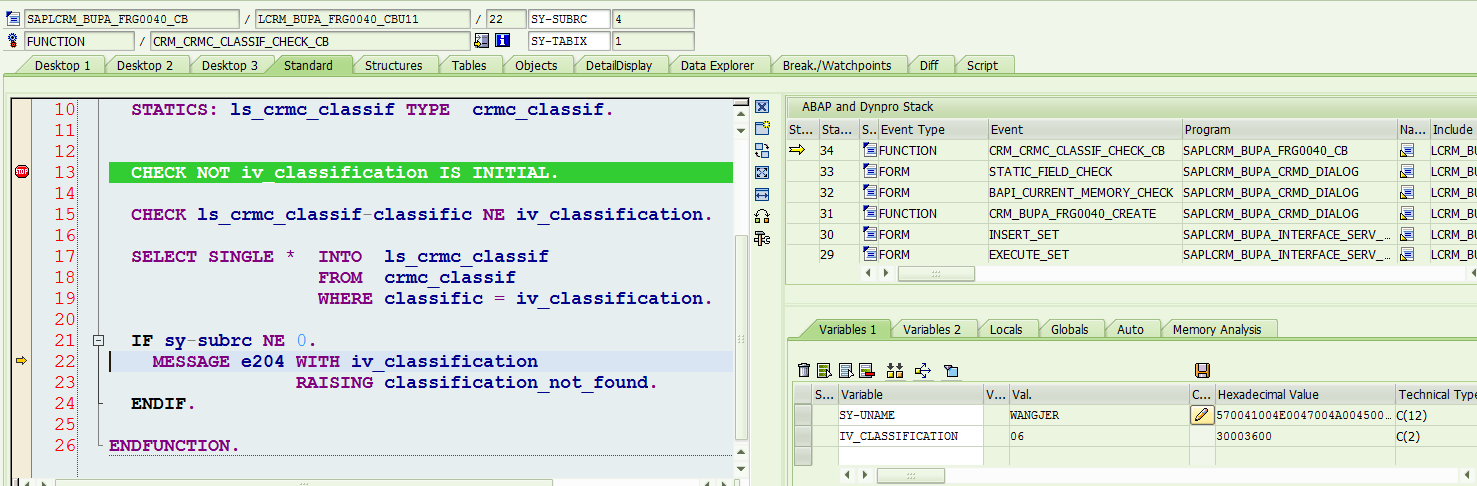1477x486 pixels.
Task: Click the stack type icon in row 34
Action: pyautogui.click(x=869, y=150)
